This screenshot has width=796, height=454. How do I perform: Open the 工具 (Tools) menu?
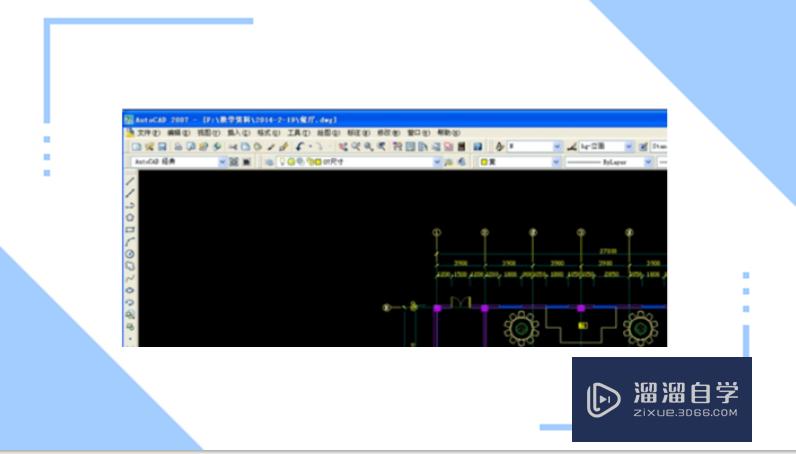coord(298,133)
